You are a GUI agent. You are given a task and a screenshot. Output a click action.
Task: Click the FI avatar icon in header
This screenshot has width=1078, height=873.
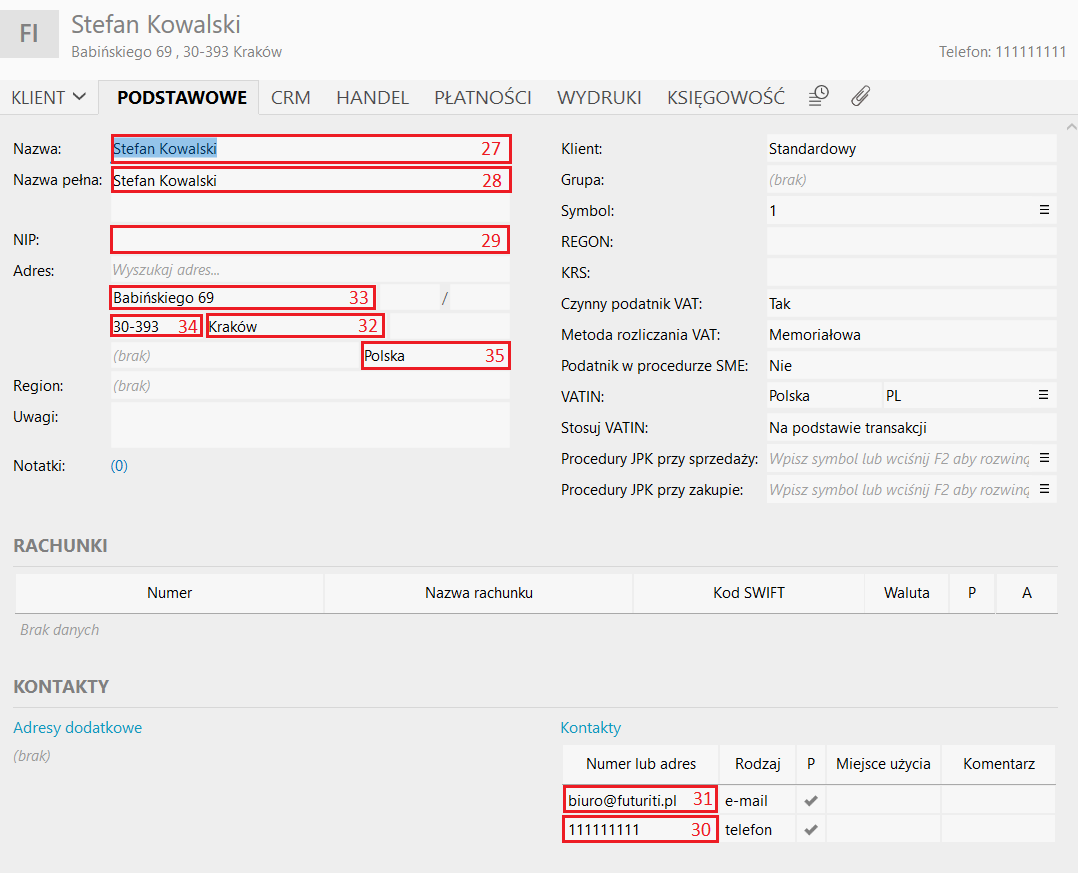[x=30, y=33]
